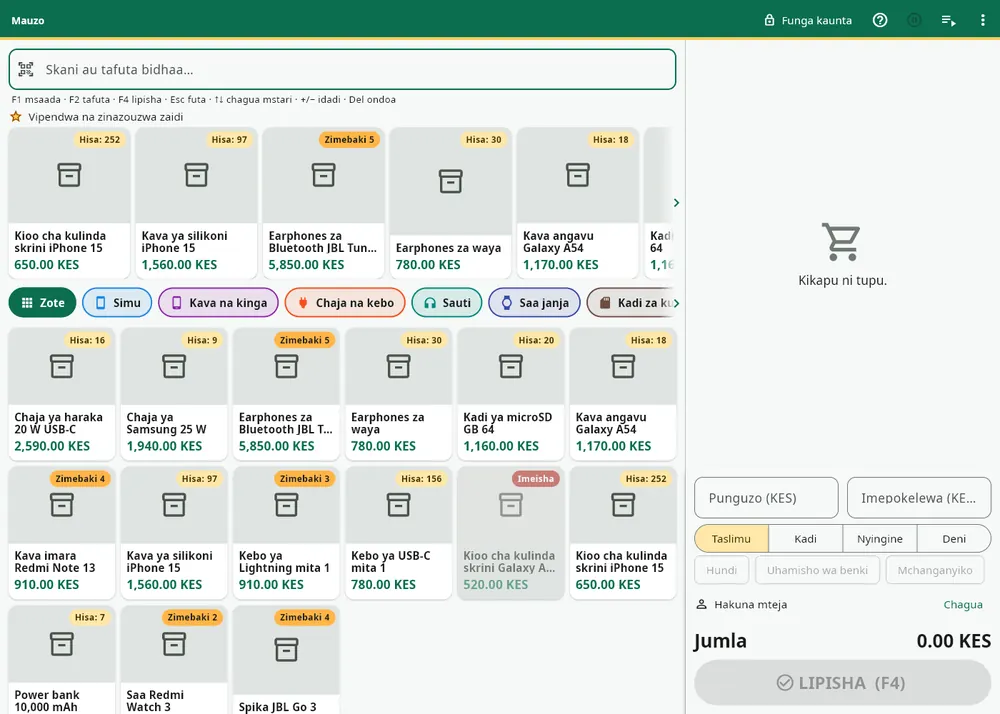
Task: Toggle the Hundi payment chip
Action: (x=721, y=570)
